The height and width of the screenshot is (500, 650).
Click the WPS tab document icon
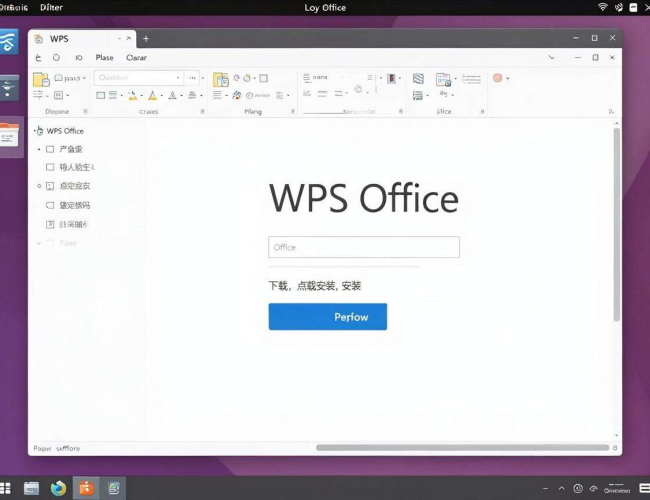39,39
